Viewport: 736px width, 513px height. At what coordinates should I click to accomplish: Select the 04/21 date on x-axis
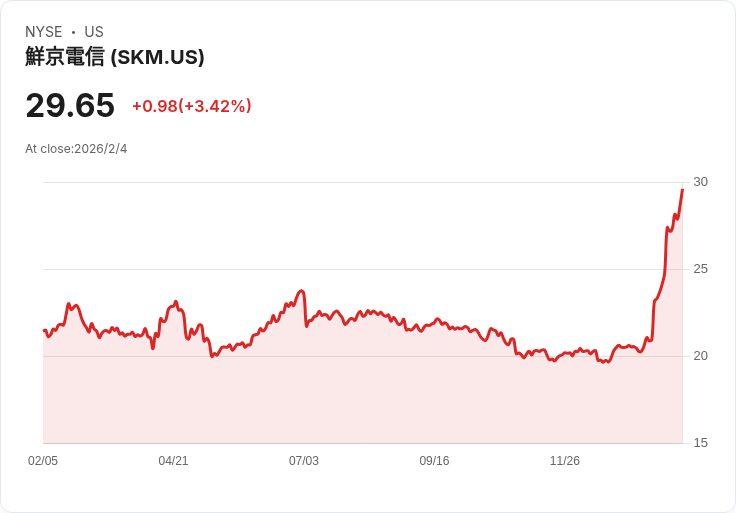173,461
